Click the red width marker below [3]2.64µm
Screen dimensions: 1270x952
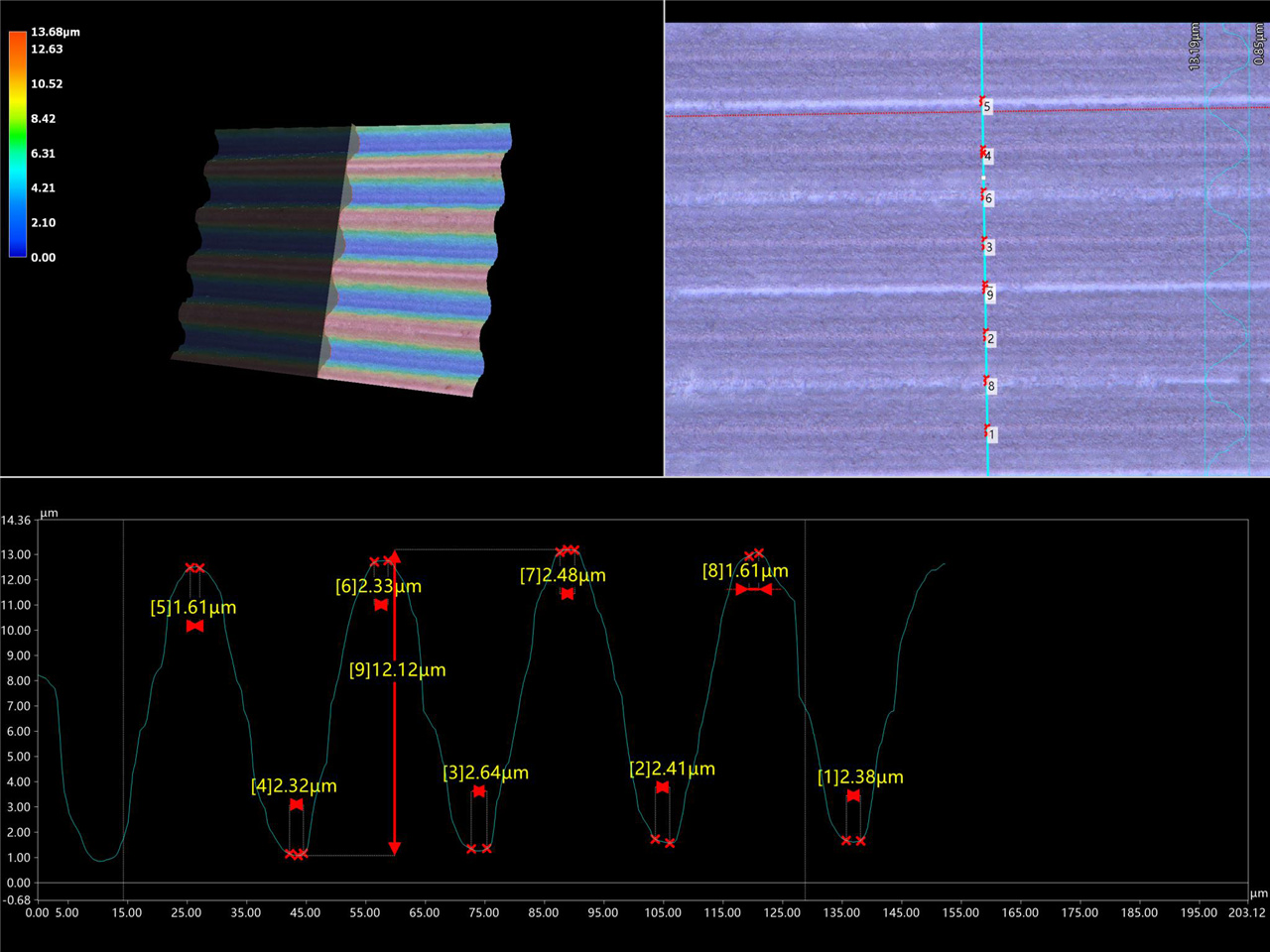pyautogui.click(x=479, y=791)
